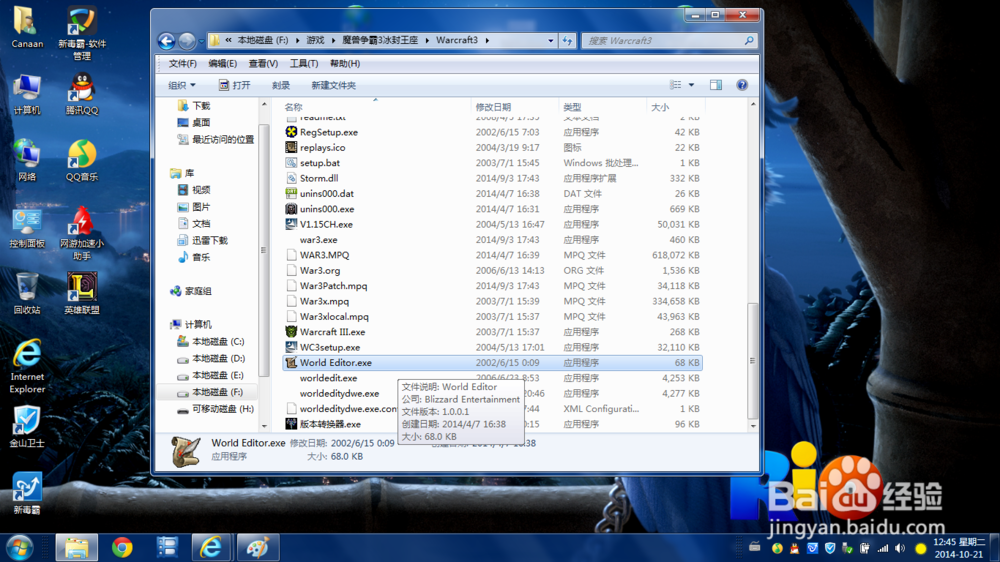1000x562 pixels.
Task: Click the Explorer forward arrow button
Action: pyautogui.click(x=187, y=41)
